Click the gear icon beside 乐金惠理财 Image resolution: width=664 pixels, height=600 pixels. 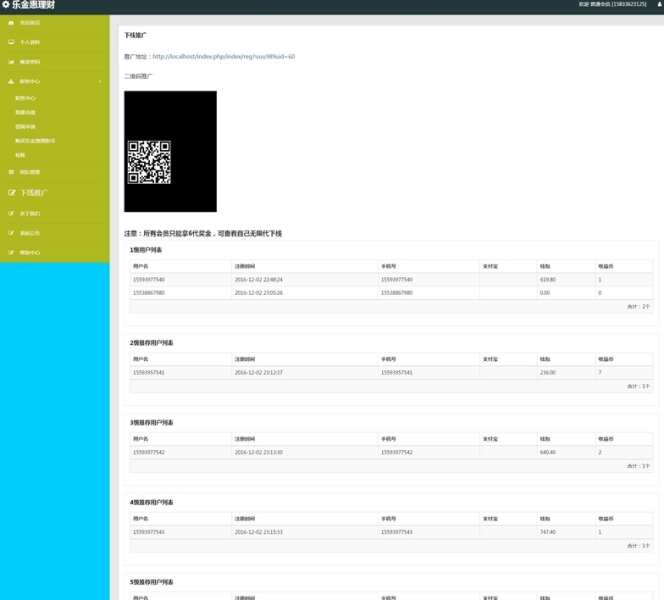[x=6, y=5]
